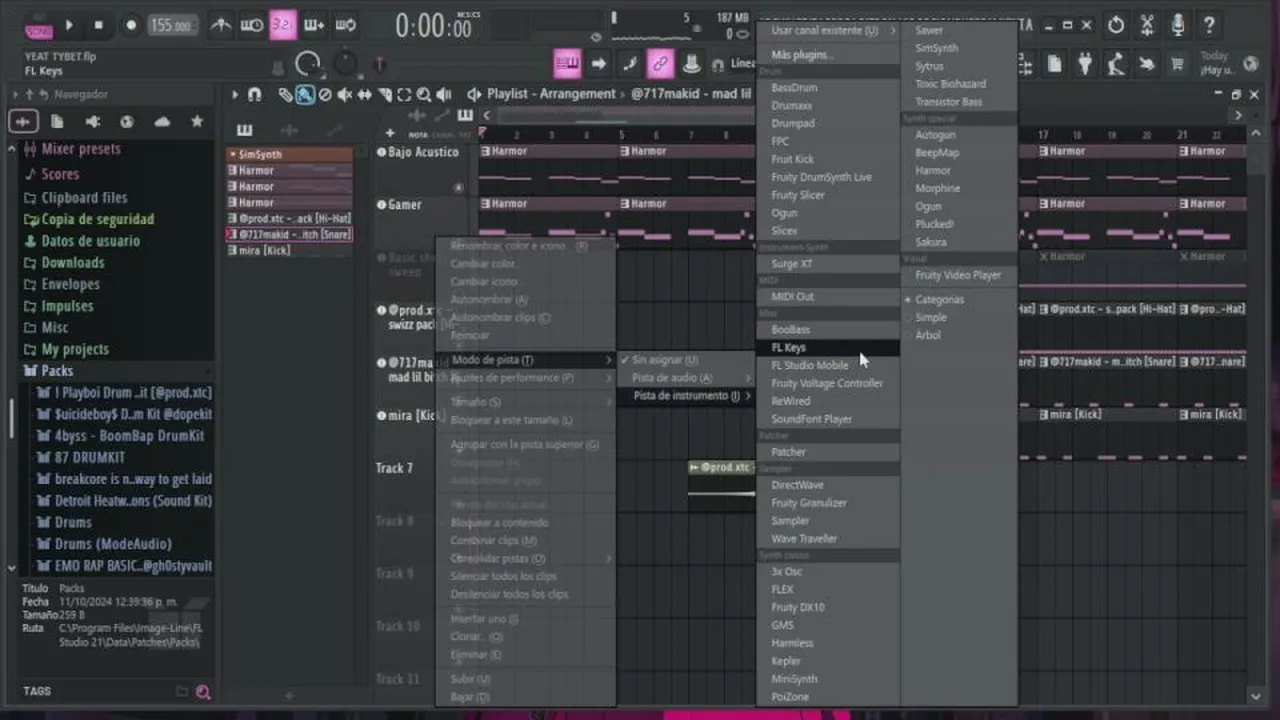Toggle typing keyboard to piano icon
Screen dimensions: 1280x720
(x=567, y=64)
